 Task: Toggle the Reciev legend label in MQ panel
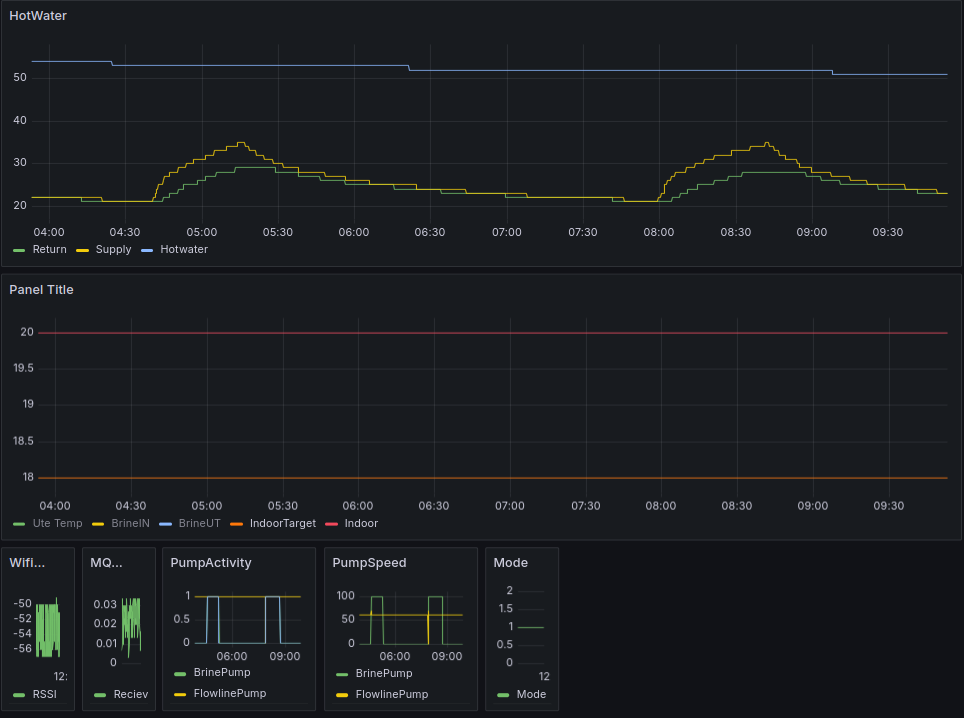[130, 694]
